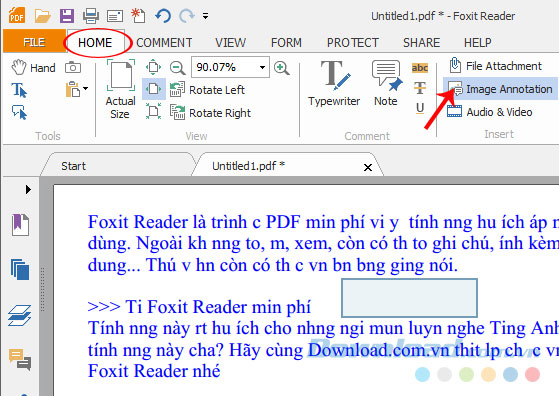
Task: Click Rotate Left
Action: click(x=207, y=90)
